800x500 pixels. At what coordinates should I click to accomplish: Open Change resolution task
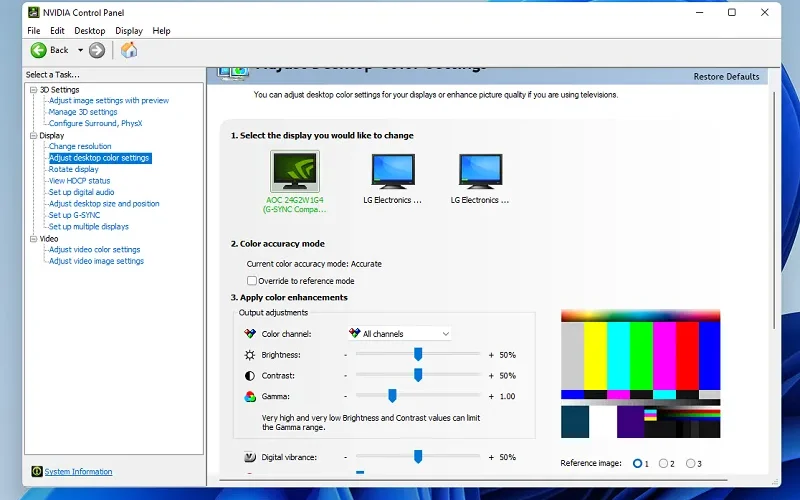(80, 146)
